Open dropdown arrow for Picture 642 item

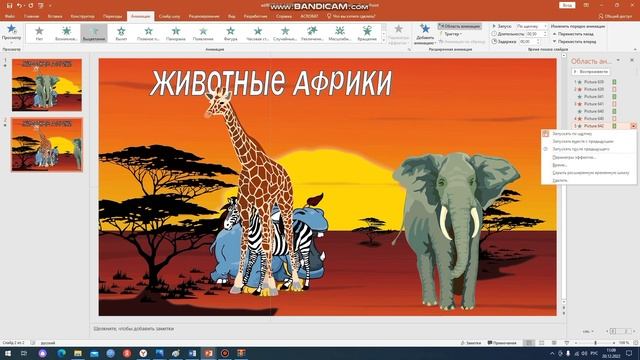pos(633,126)
